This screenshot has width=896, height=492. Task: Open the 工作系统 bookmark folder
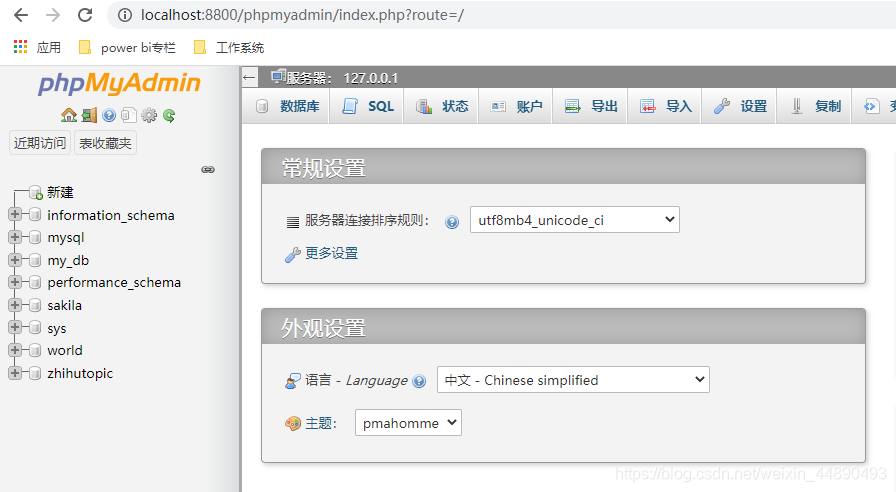click(x=229, y=47)
